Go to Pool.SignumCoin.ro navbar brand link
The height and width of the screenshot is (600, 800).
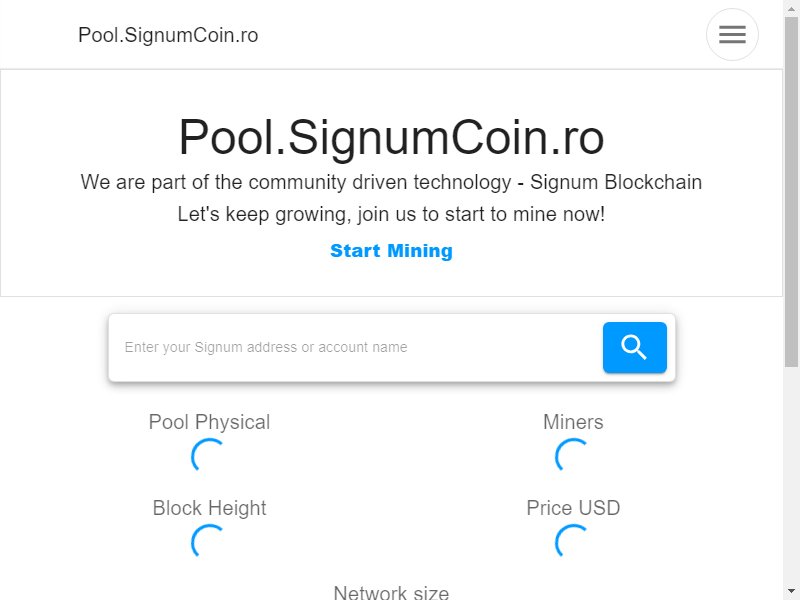pyautogui.click(x=168, y=35)
